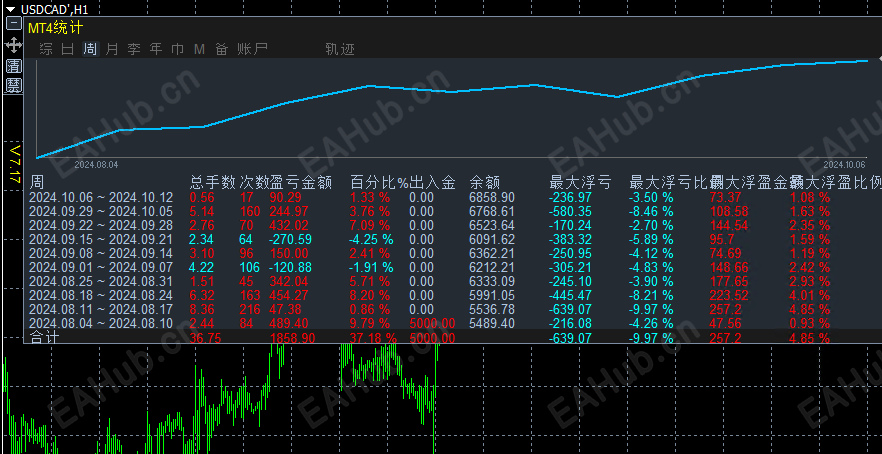882x454 pixels.
Task: Click the max floating loss -580.35
Action: coord(570,212)
